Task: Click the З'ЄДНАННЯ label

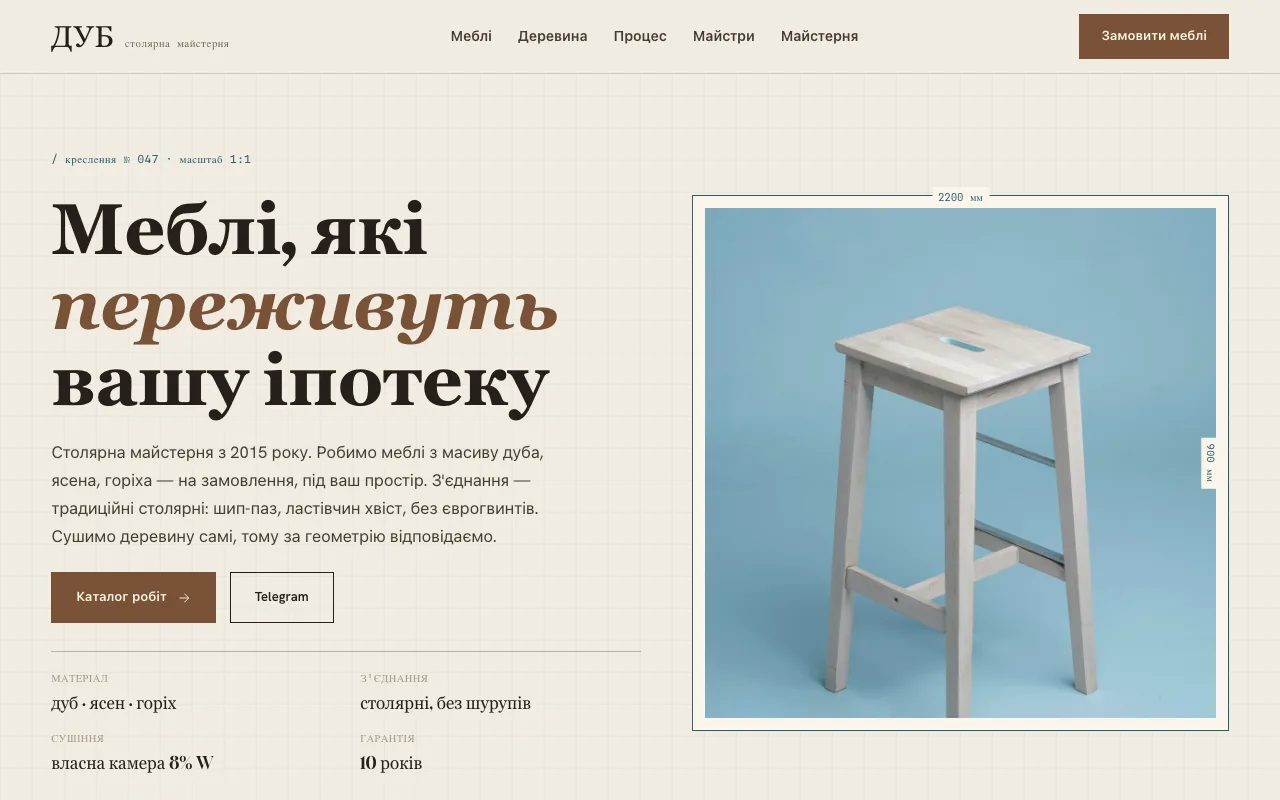Action: click(394, 679)
